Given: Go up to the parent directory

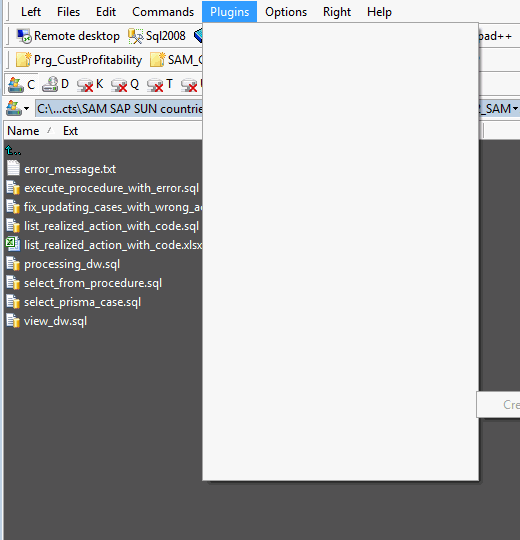Looking at the screenshot, I should click(x=13, y=150).
